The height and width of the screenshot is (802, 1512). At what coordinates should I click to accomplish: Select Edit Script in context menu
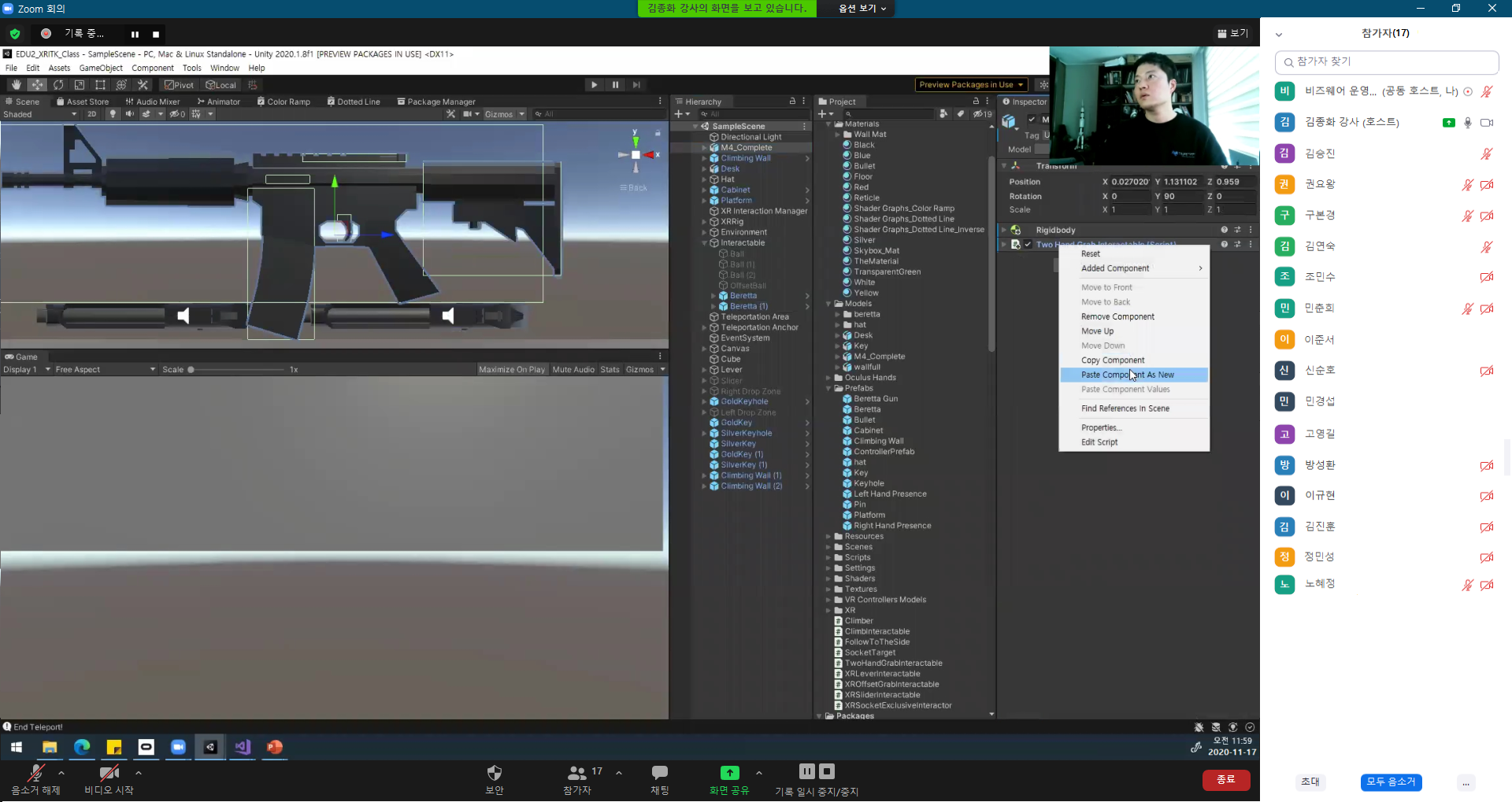tap(1134, 442)
